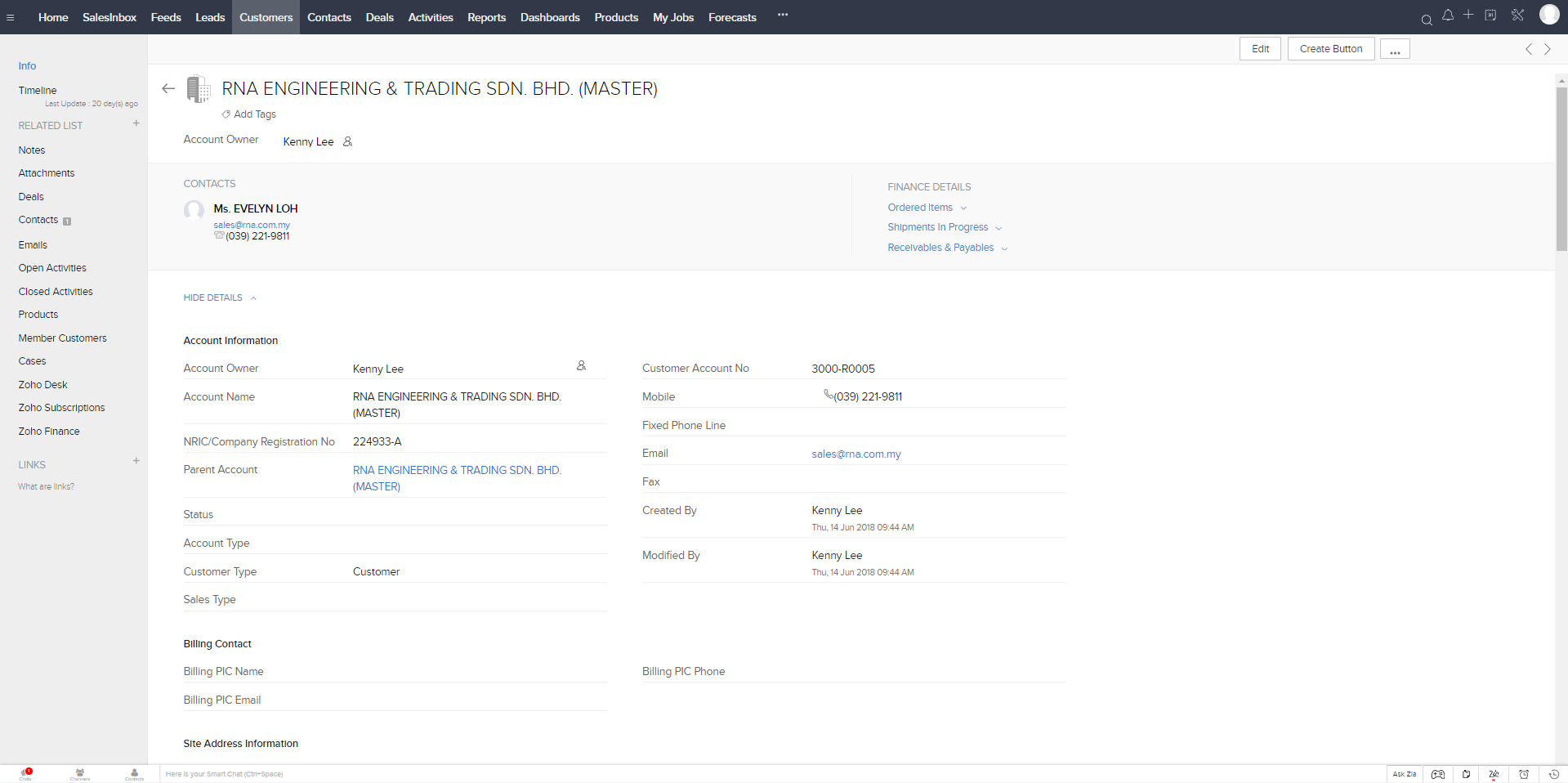Expand the Ordered Items dropdown
1568x783 pixels.
pyautogui.click(x=927, y=208)
